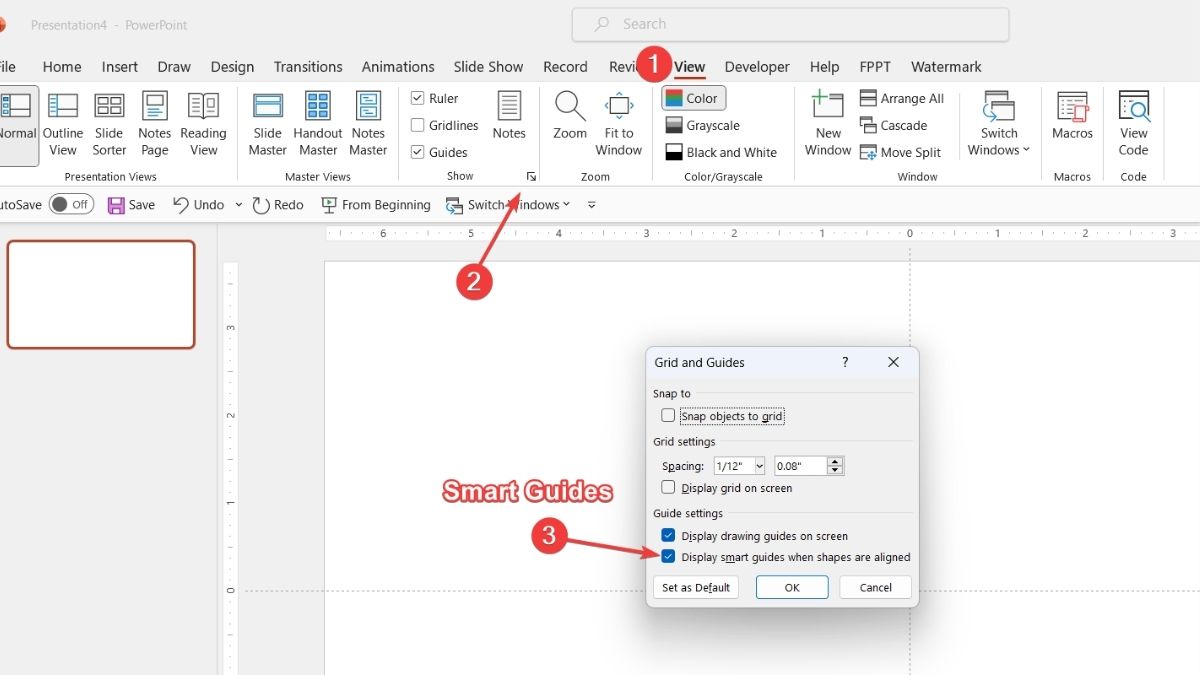
Task: Open a New Window
Action: pyautogui.click(x=828, y=124)
